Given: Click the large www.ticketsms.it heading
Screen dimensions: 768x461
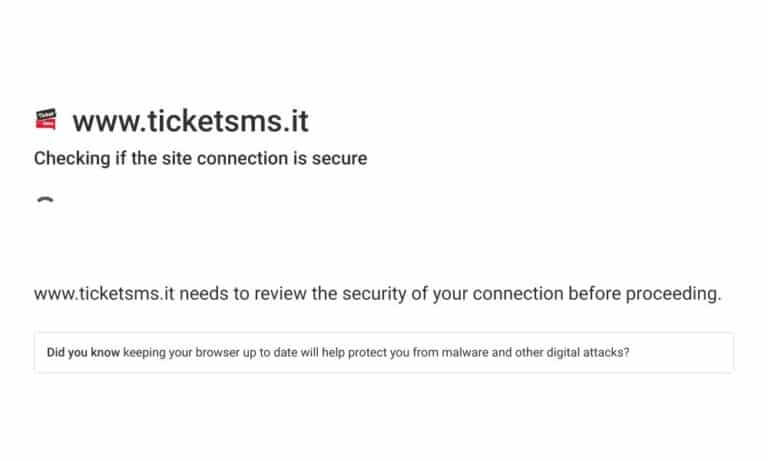Looking at the screenshot, I should click(191, 121).
